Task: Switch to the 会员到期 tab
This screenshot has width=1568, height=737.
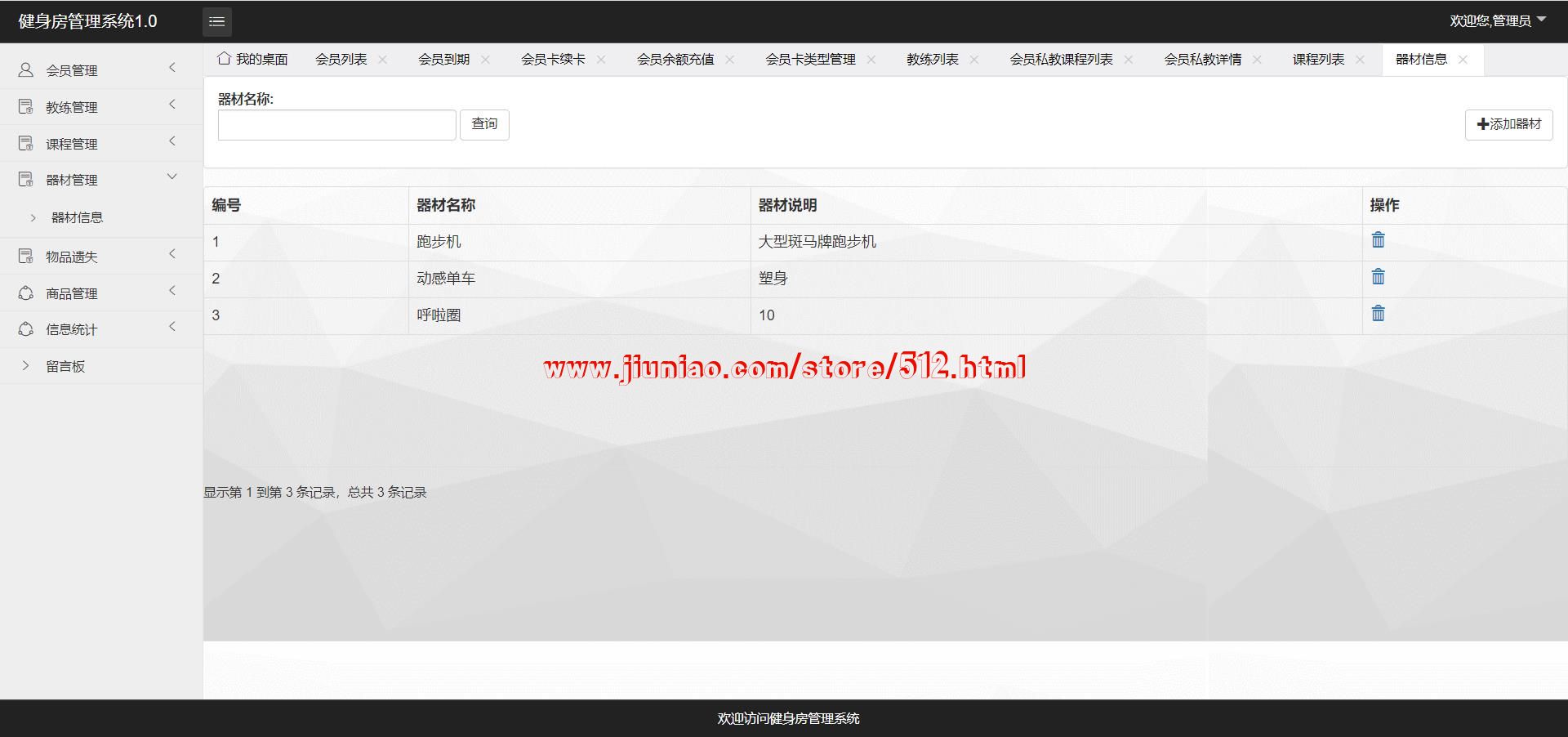Action: click(444, 60)
